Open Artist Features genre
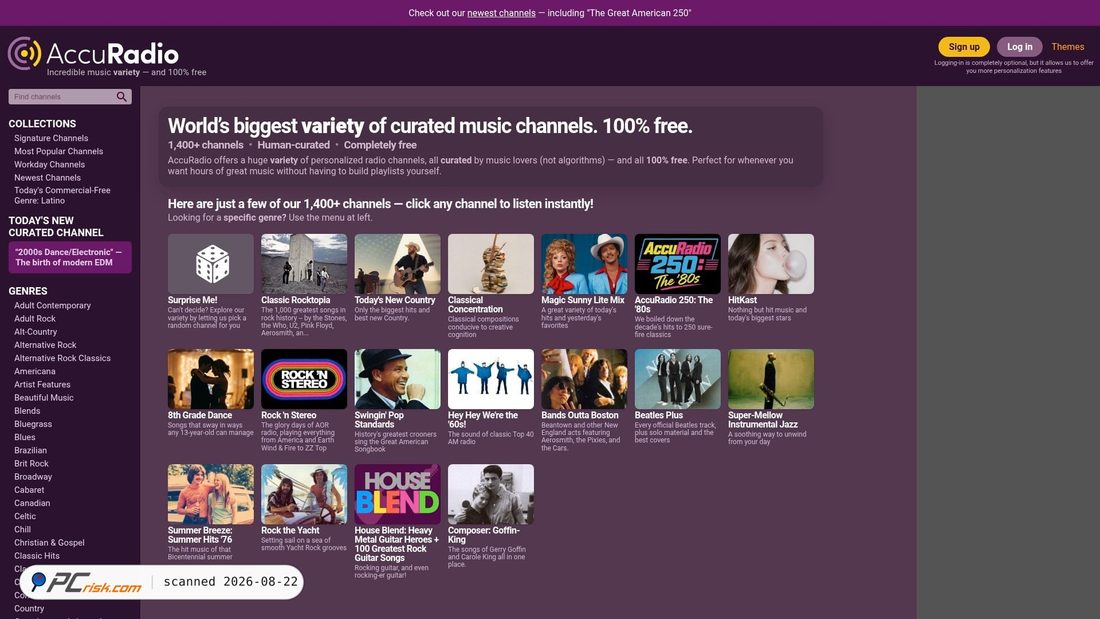1100x619 pixels. pos(42,385)
